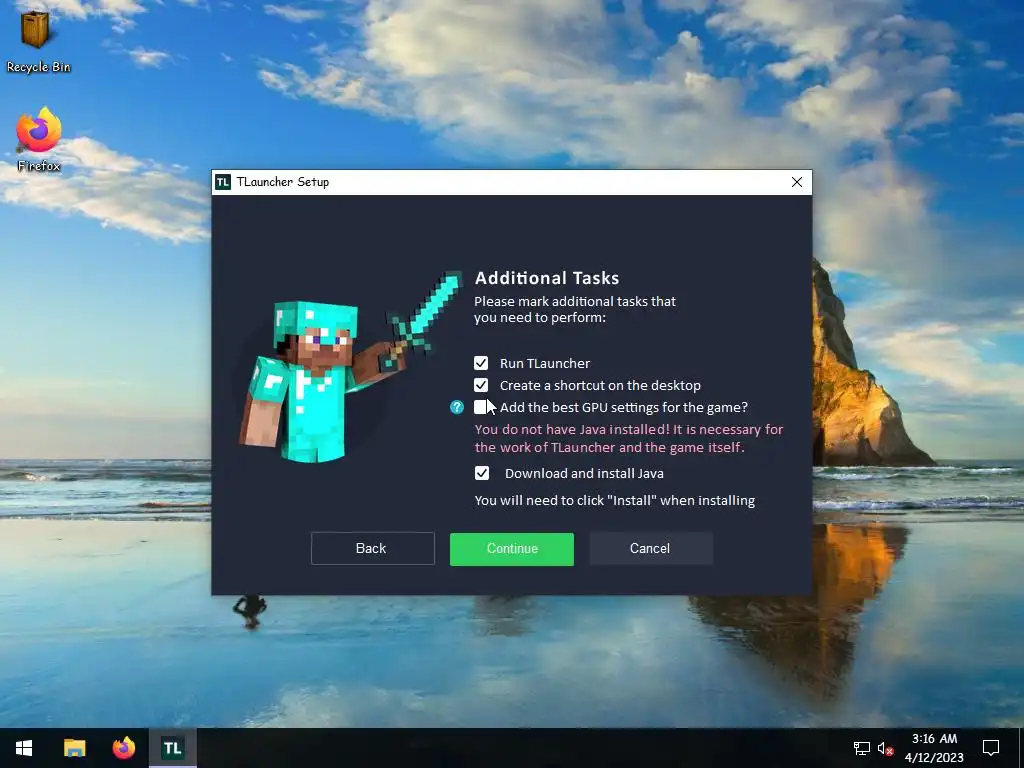Select the Firefox desktop shortcut

[x=39, y=140]
